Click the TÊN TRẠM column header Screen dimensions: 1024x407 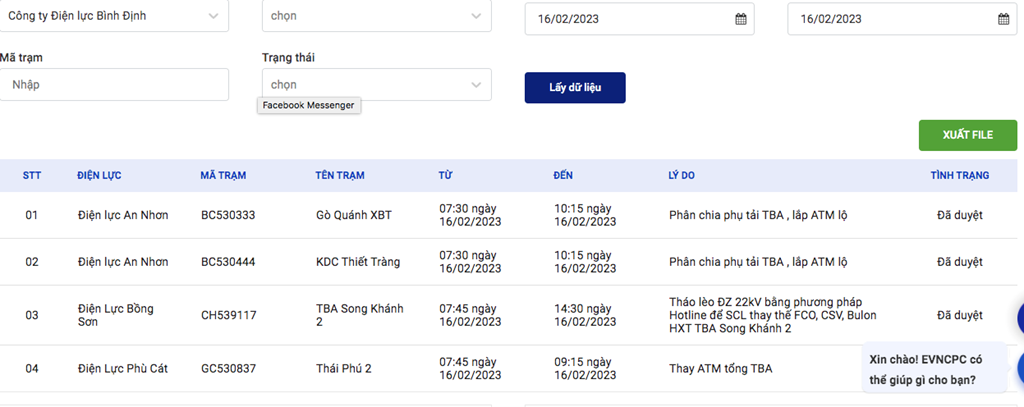click(340, 176)
